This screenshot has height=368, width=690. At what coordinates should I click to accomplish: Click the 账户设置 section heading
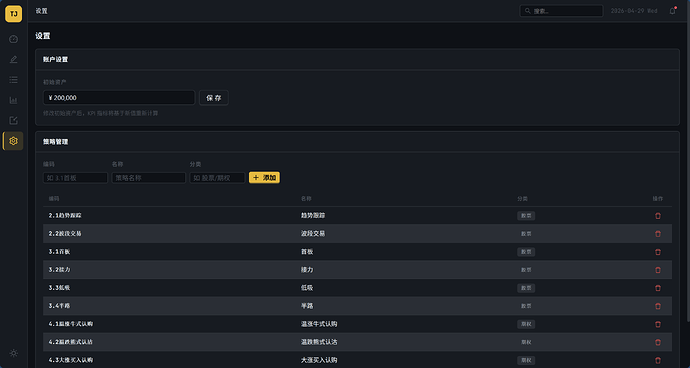(55, 59)
